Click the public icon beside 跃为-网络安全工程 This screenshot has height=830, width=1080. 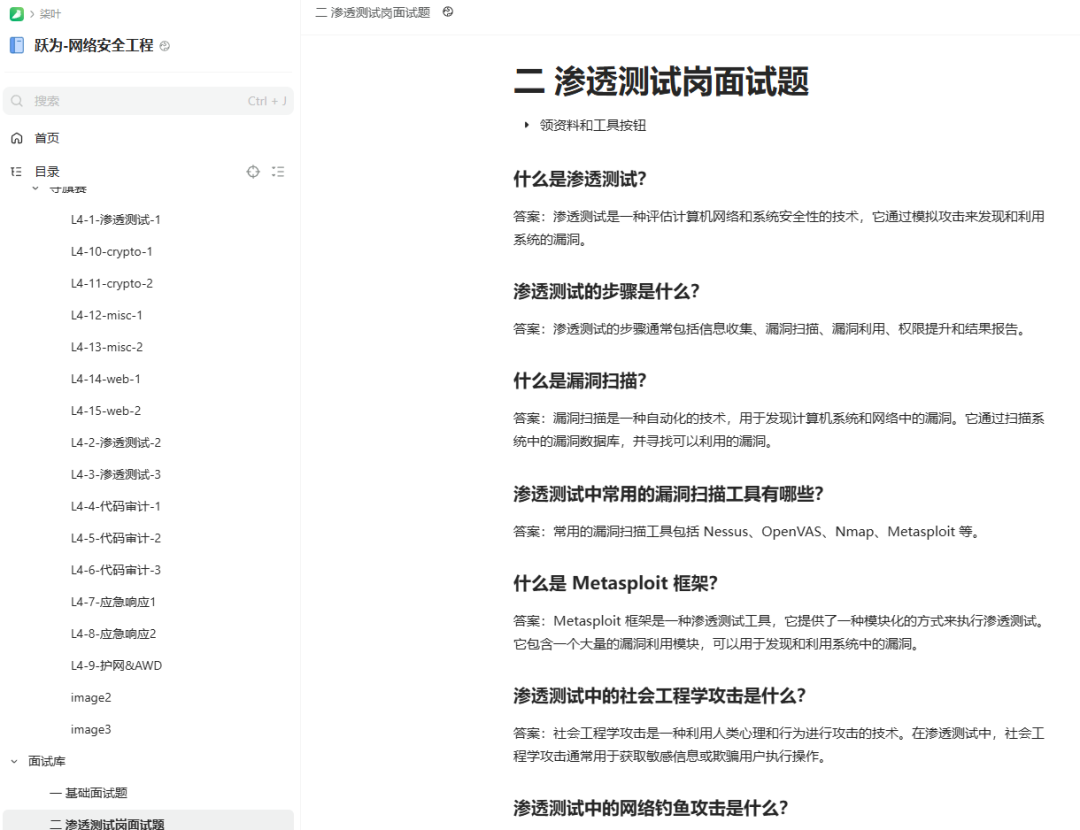[165, 46]
